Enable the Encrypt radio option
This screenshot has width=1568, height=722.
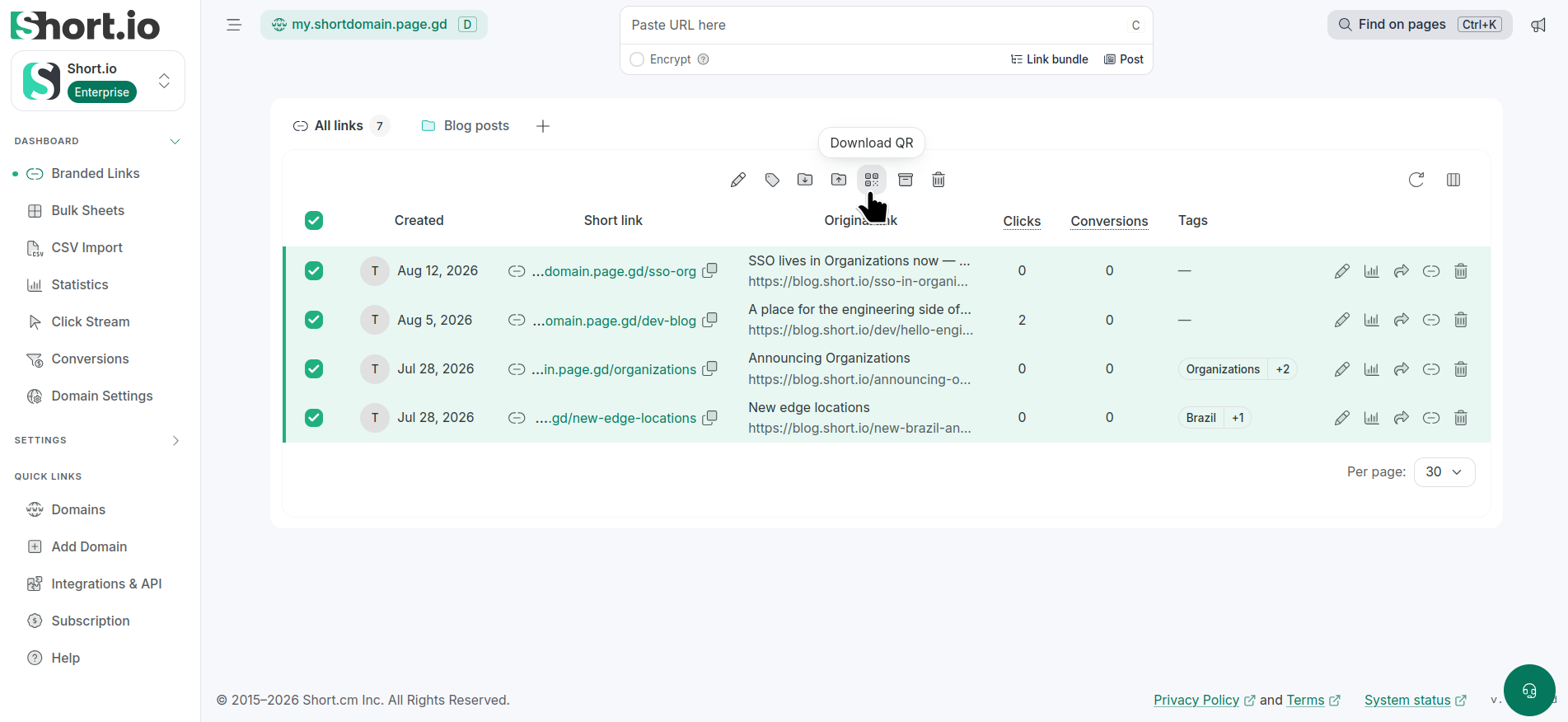[x=637, y=59]
